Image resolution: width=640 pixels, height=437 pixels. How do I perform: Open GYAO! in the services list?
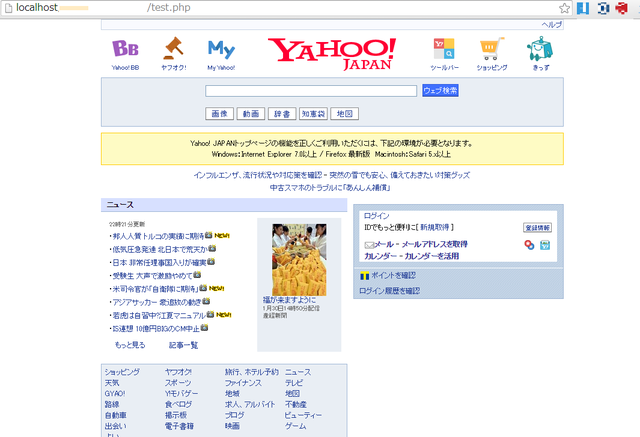pos(115,394)
